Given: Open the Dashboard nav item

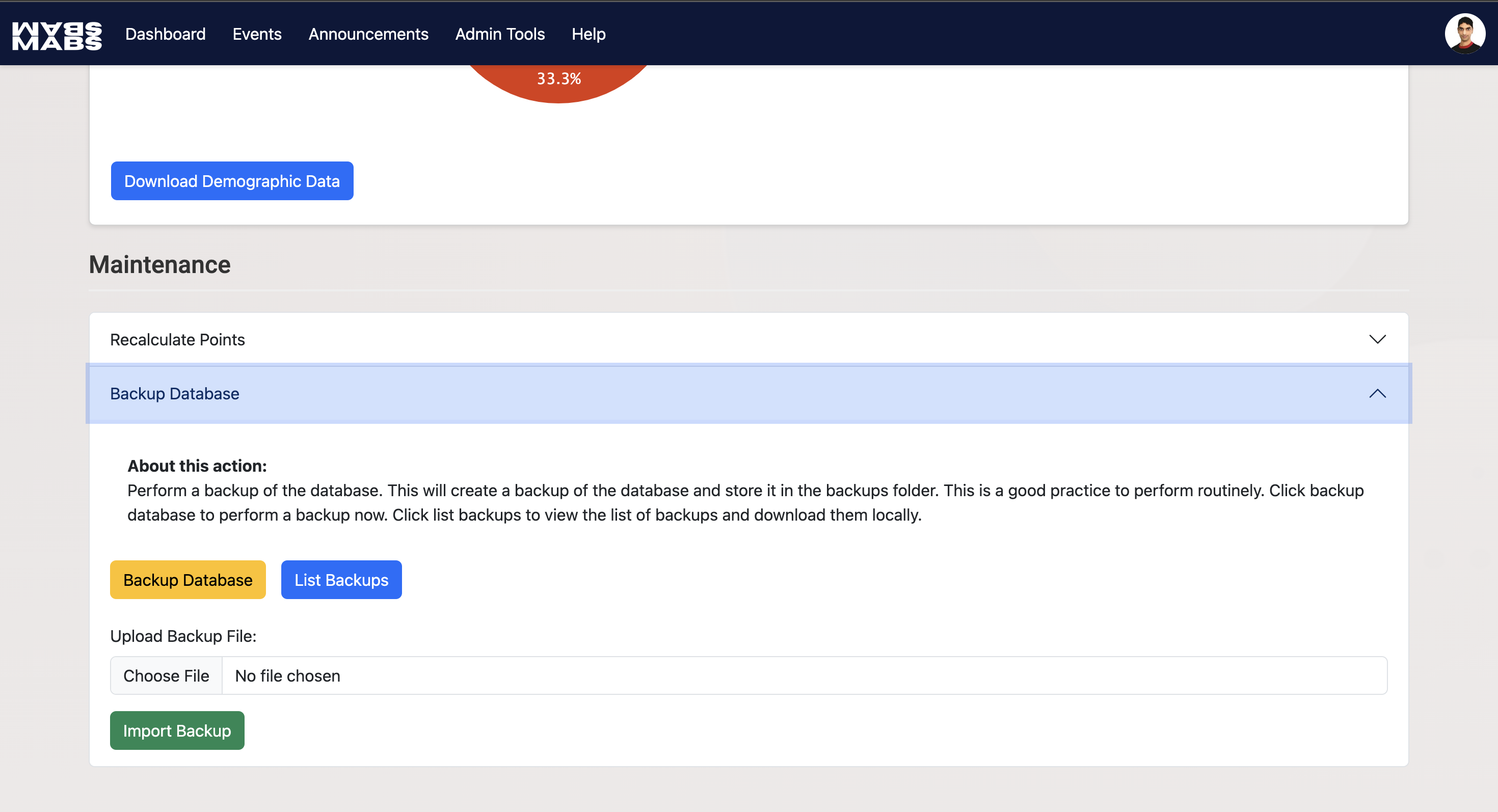Looking at the screenshot, I should coord(165,34).
